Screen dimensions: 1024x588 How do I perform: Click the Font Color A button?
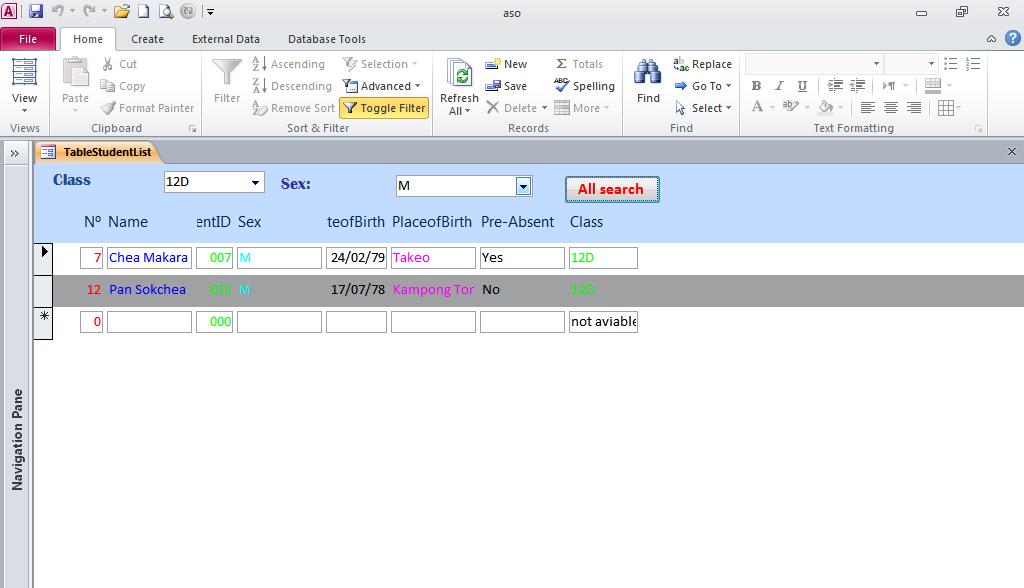(x=757, y=107)
